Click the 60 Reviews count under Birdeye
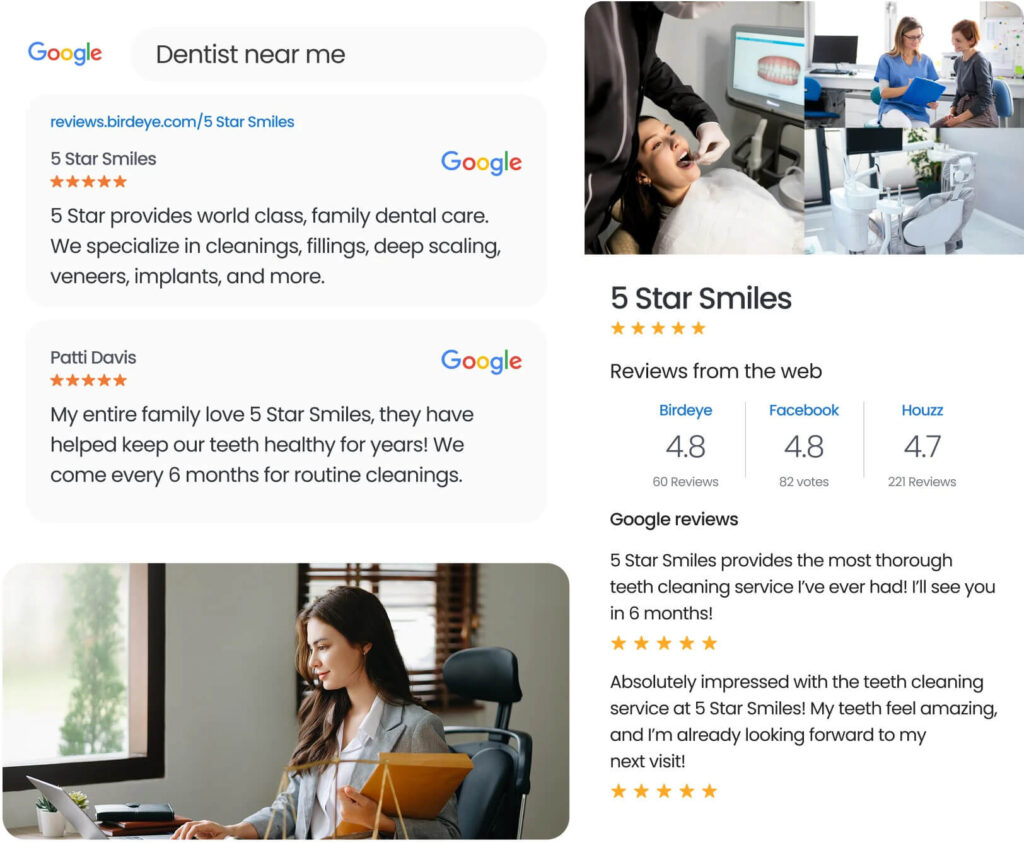 point(685,482)
